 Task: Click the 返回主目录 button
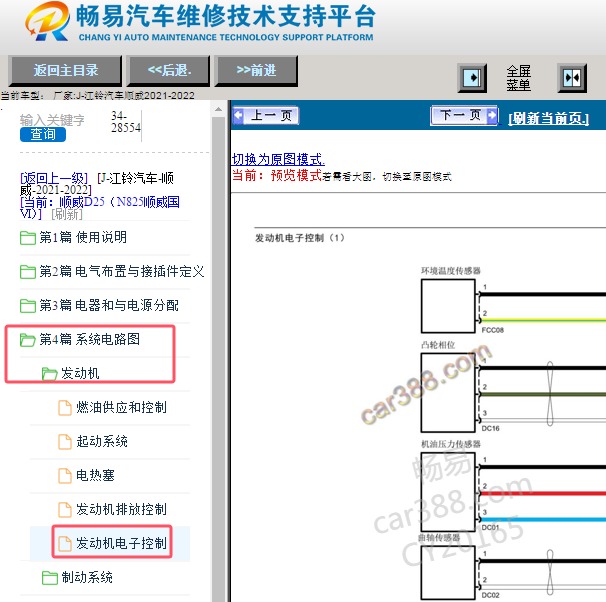(65, 70)
